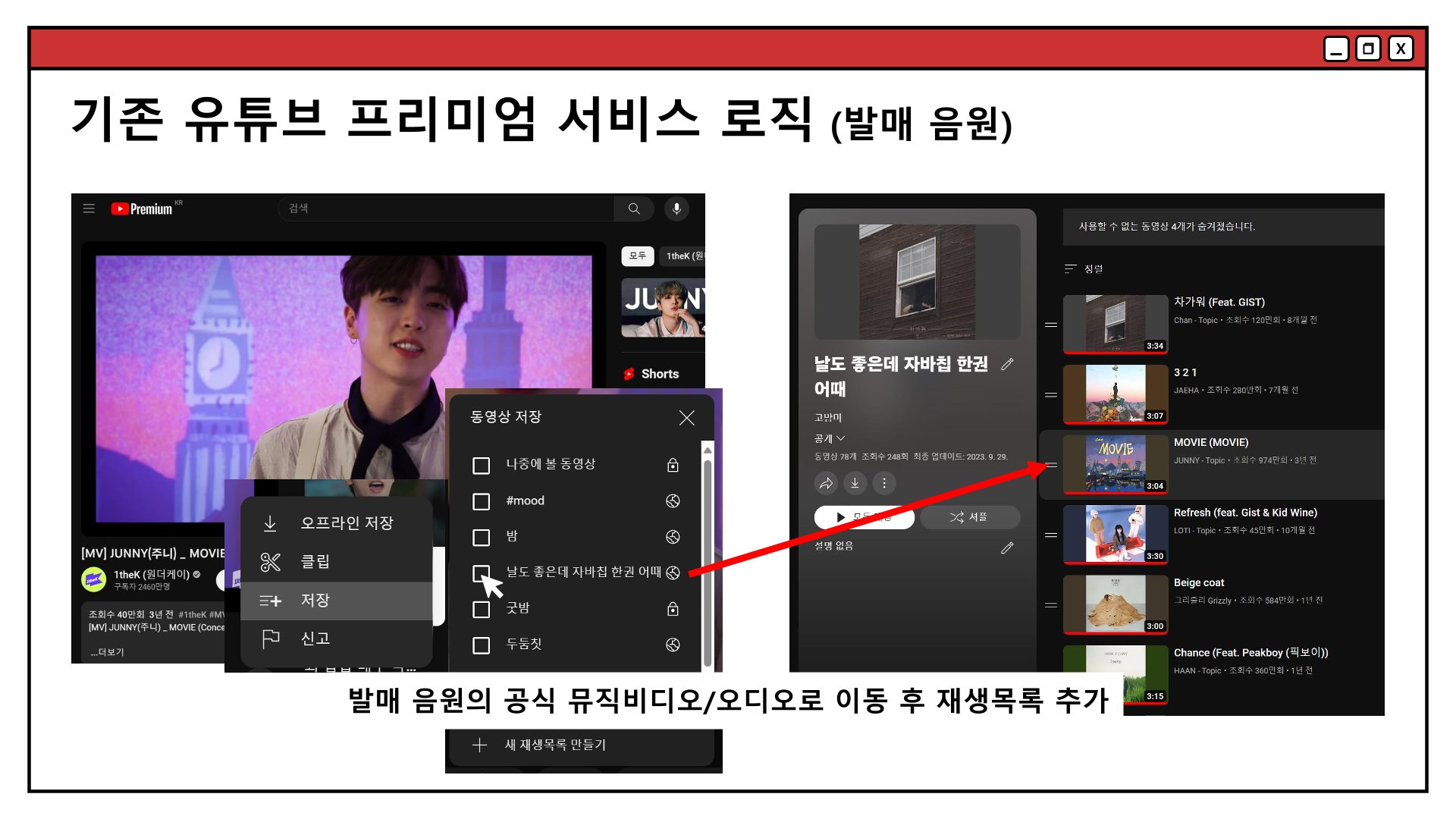Image resolution: width=1456 pixels, height=819 pixels.
Task: Click the YouTube Premium logo
Action: pyautogui.click(x=143, y=209)
